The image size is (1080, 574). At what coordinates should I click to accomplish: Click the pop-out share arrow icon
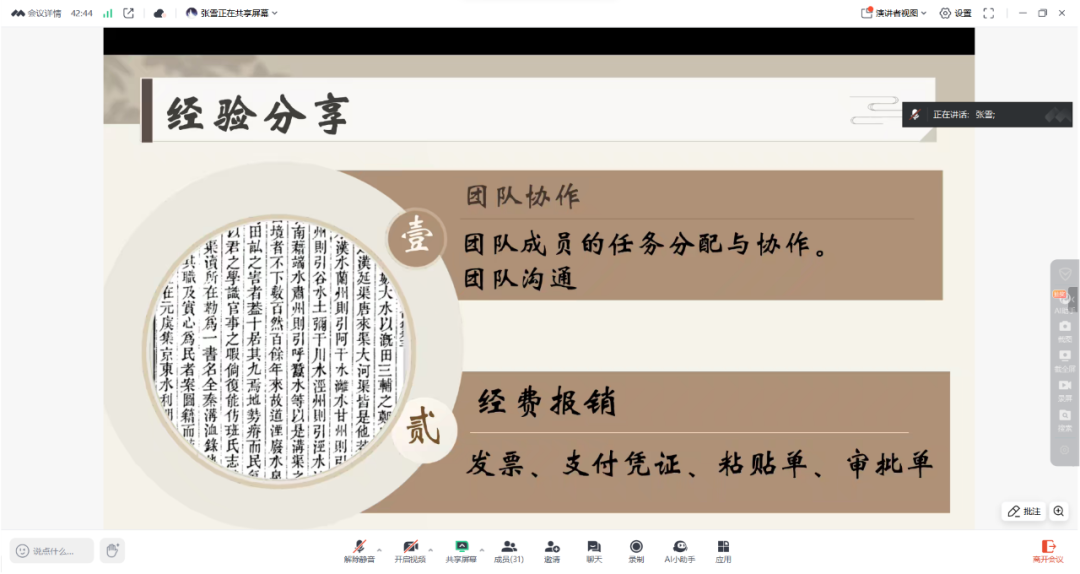(x=128, y=13)
